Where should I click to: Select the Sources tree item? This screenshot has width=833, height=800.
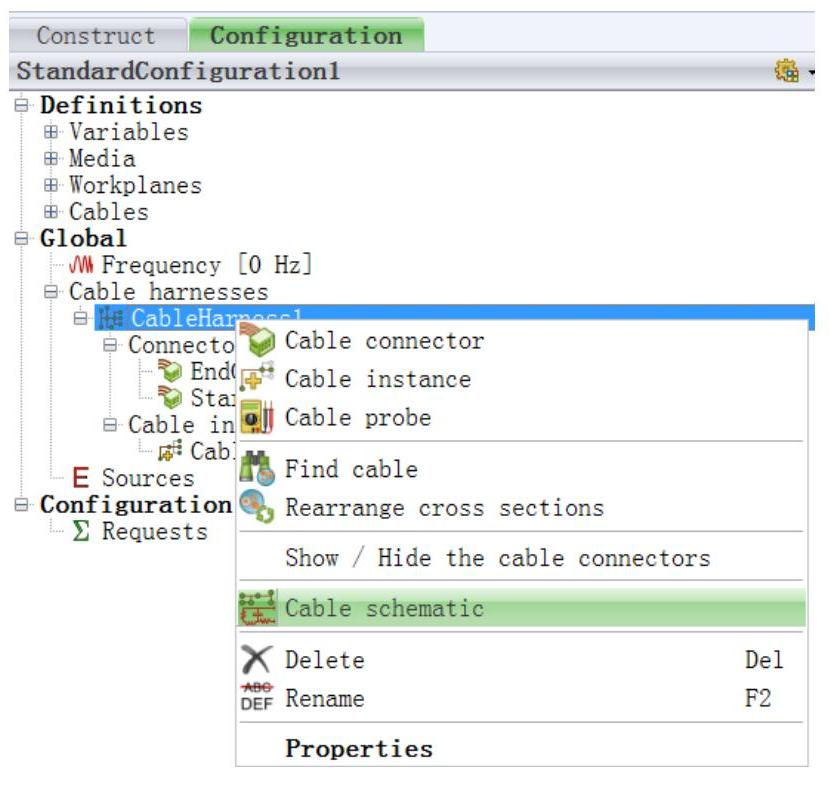pos(148,478)
